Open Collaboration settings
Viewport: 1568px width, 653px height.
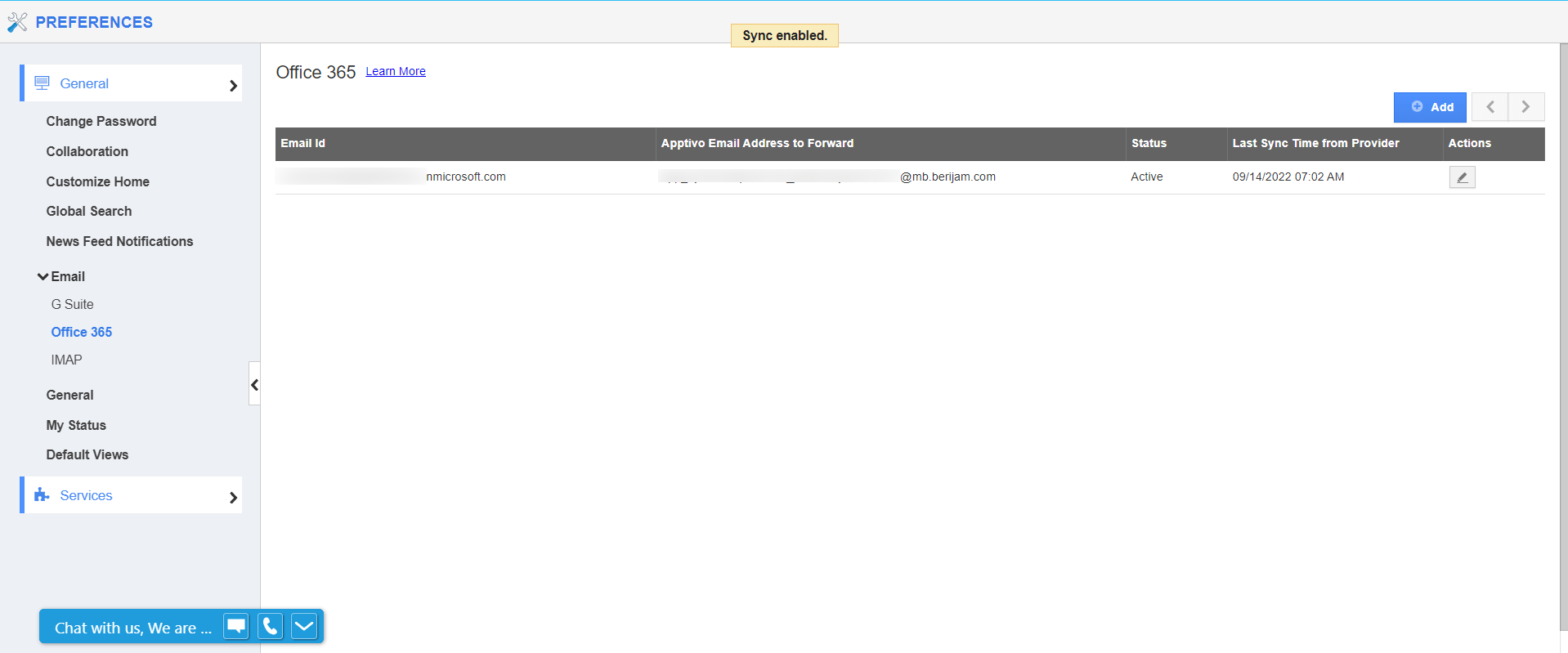(87, 151)
